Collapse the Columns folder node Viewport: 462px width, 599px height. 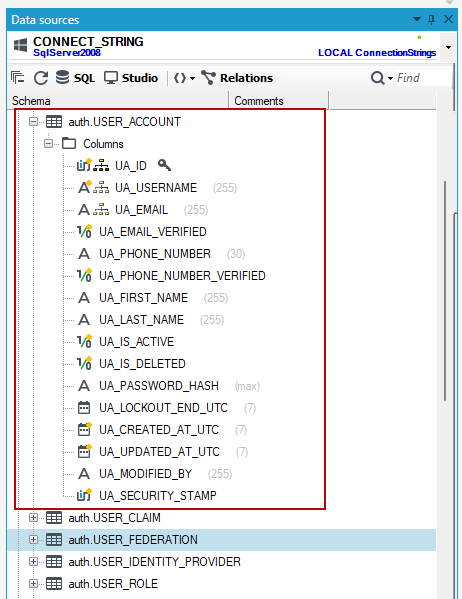click(48, 144)
